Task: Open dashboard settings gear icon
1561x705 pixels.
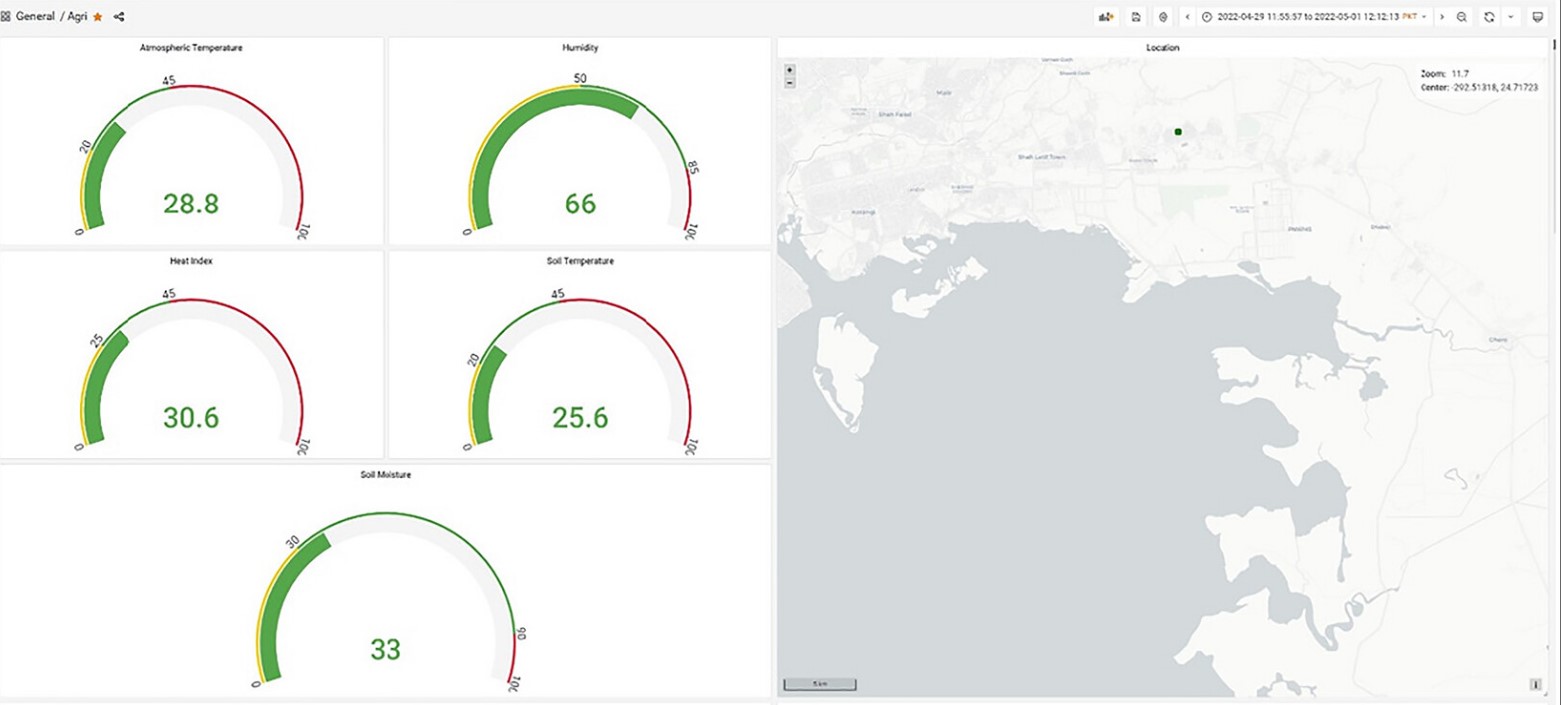Action: tap(1162, 17)
